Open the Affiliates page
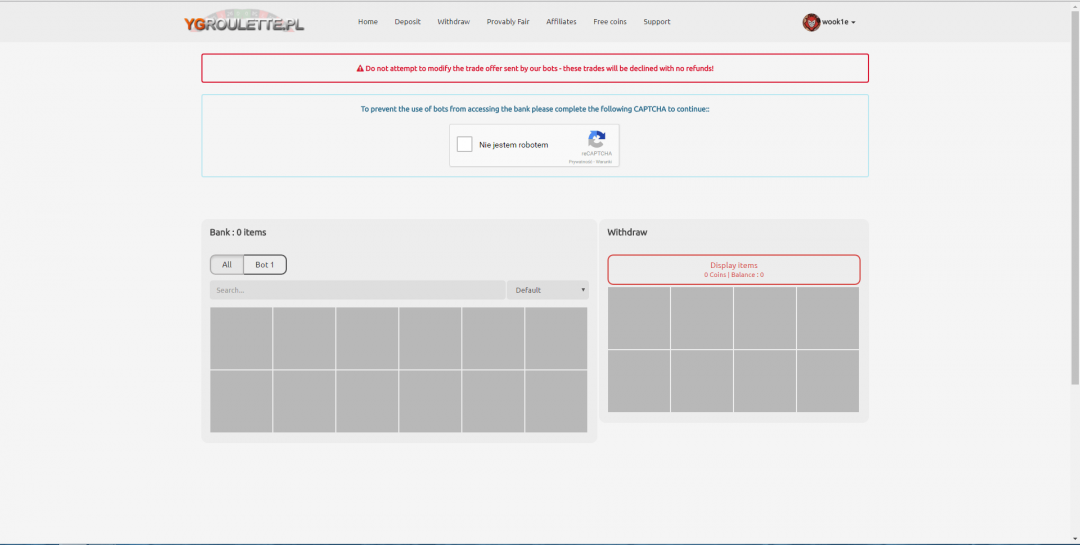Viewport: 1080px width, 545px height. [561, 22]
